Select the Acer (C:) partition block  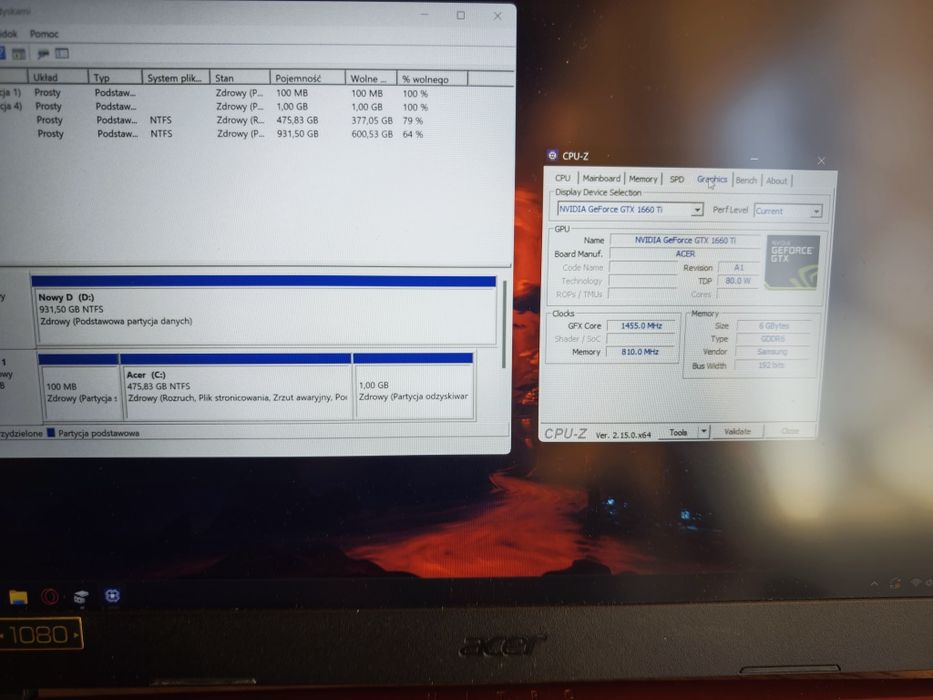coord(236,387)
